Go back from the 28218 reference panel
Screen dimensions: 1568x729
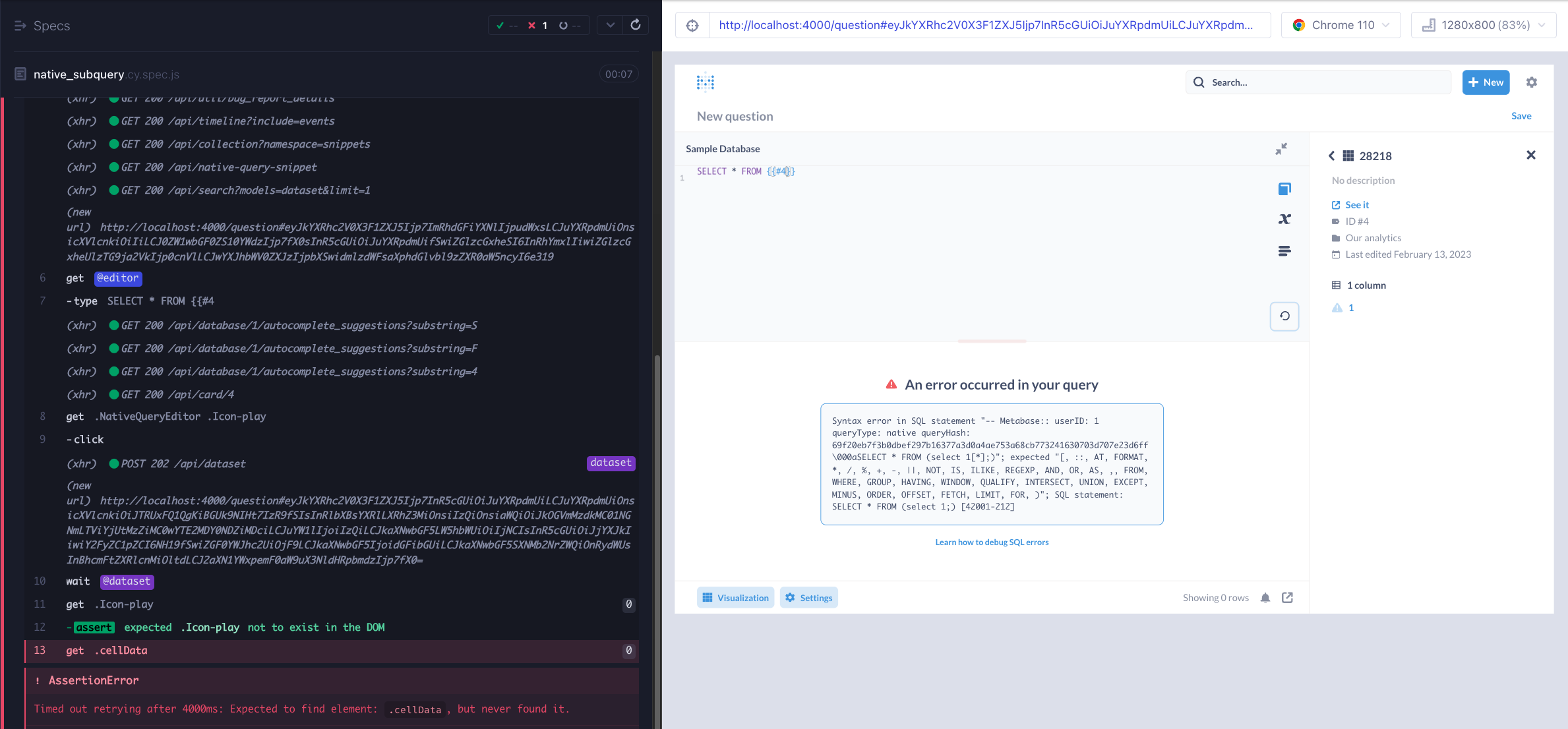(1331, 156)
